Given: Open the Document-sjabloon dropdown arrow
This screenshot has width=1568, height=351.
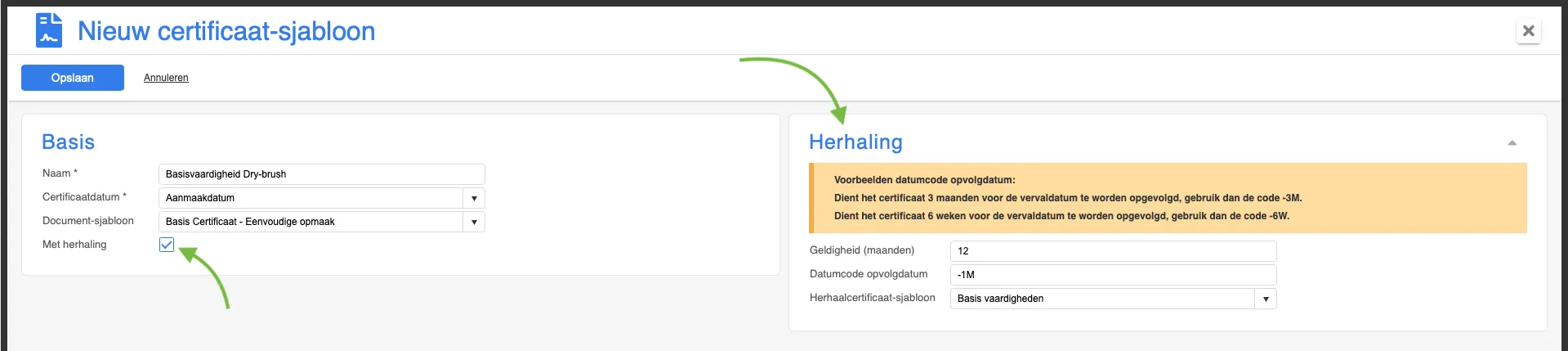Looking at the screenshot, I should (474, 222).
